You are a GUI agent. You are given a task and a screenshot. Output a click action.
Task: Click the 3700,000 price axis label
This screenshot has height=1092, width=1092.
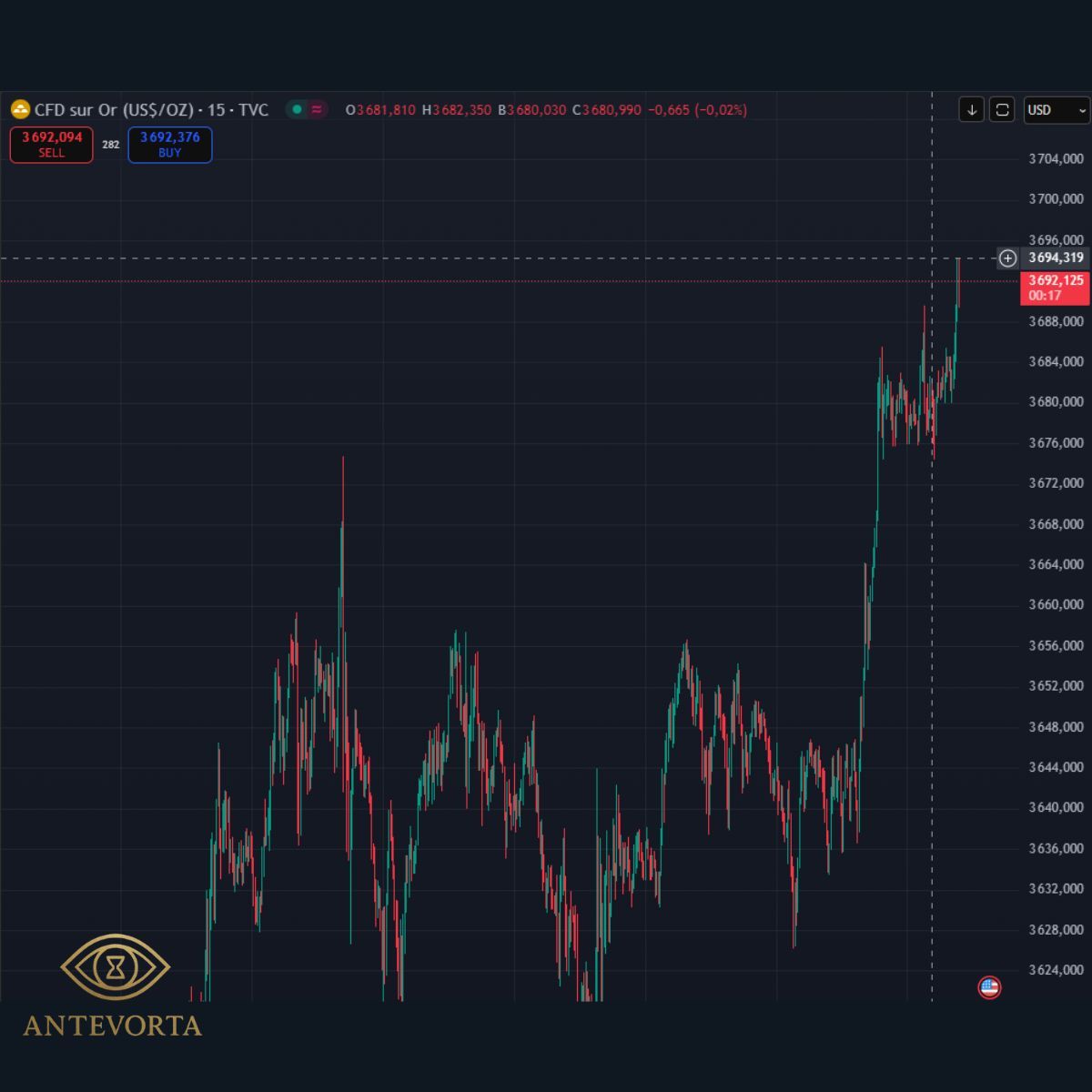(1056, 199)
